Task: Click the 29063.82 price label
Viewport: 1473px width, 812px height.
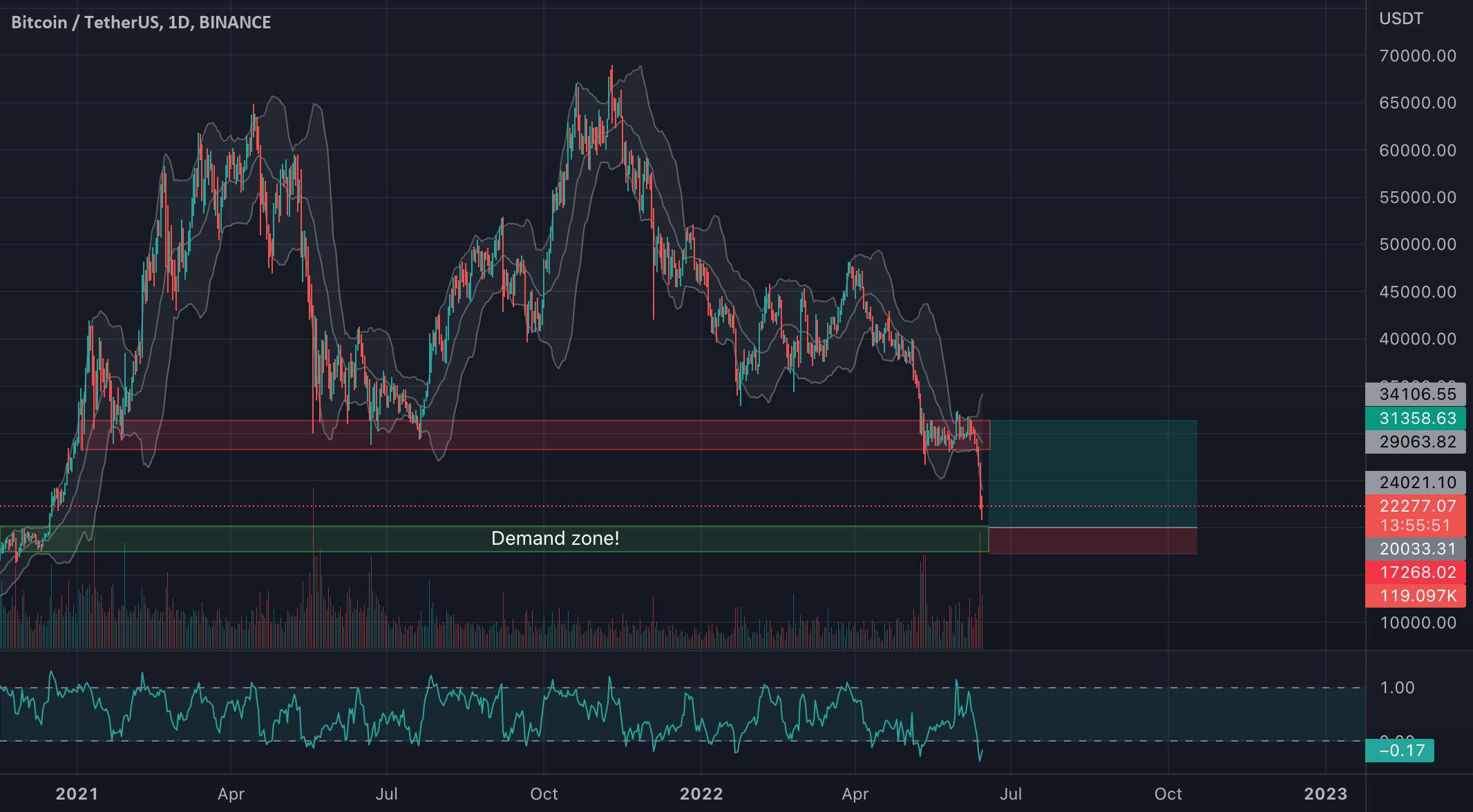Action: click(1417, 442)
